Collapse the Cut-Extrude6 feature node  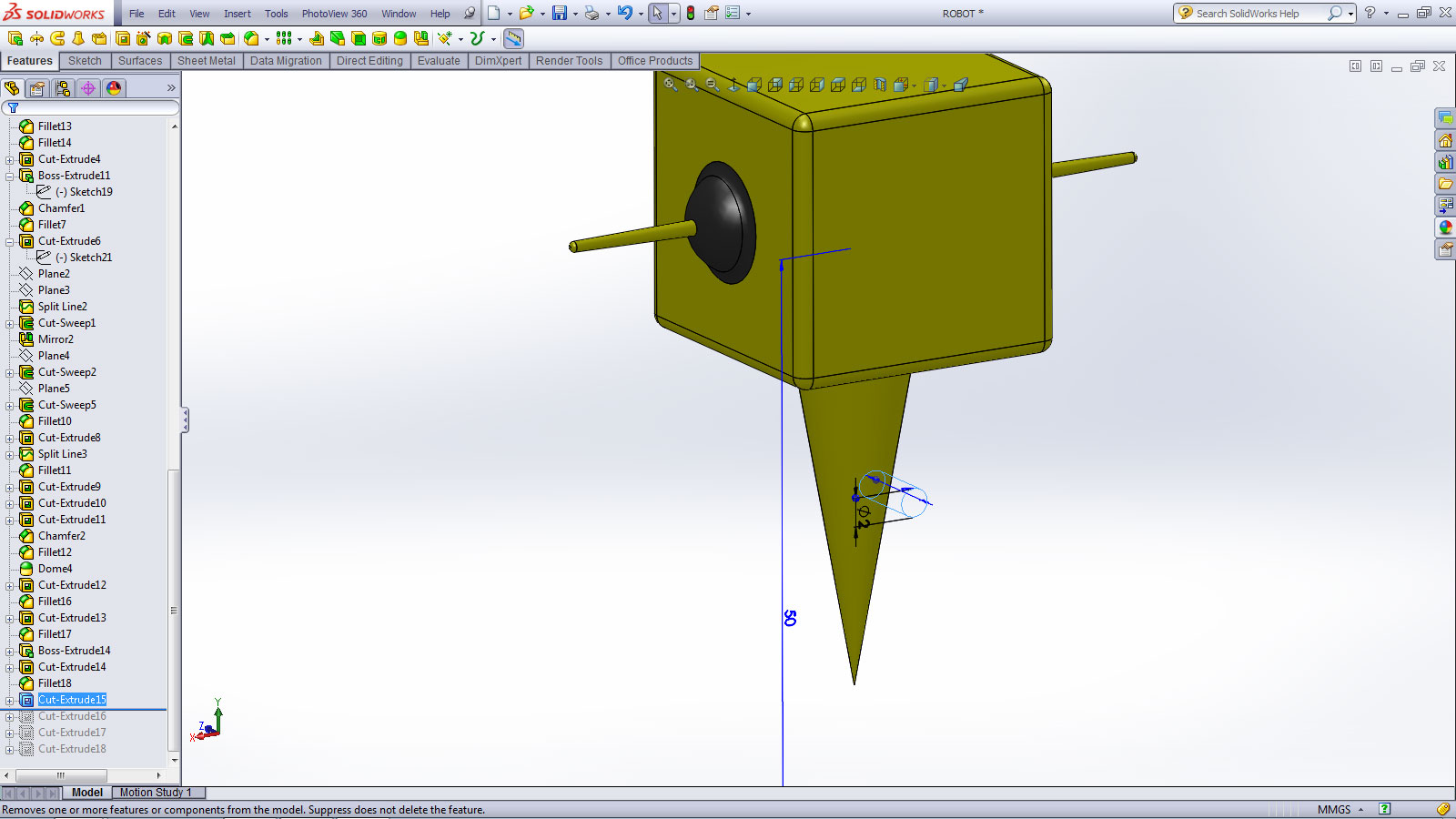click(x=10, y=241)
